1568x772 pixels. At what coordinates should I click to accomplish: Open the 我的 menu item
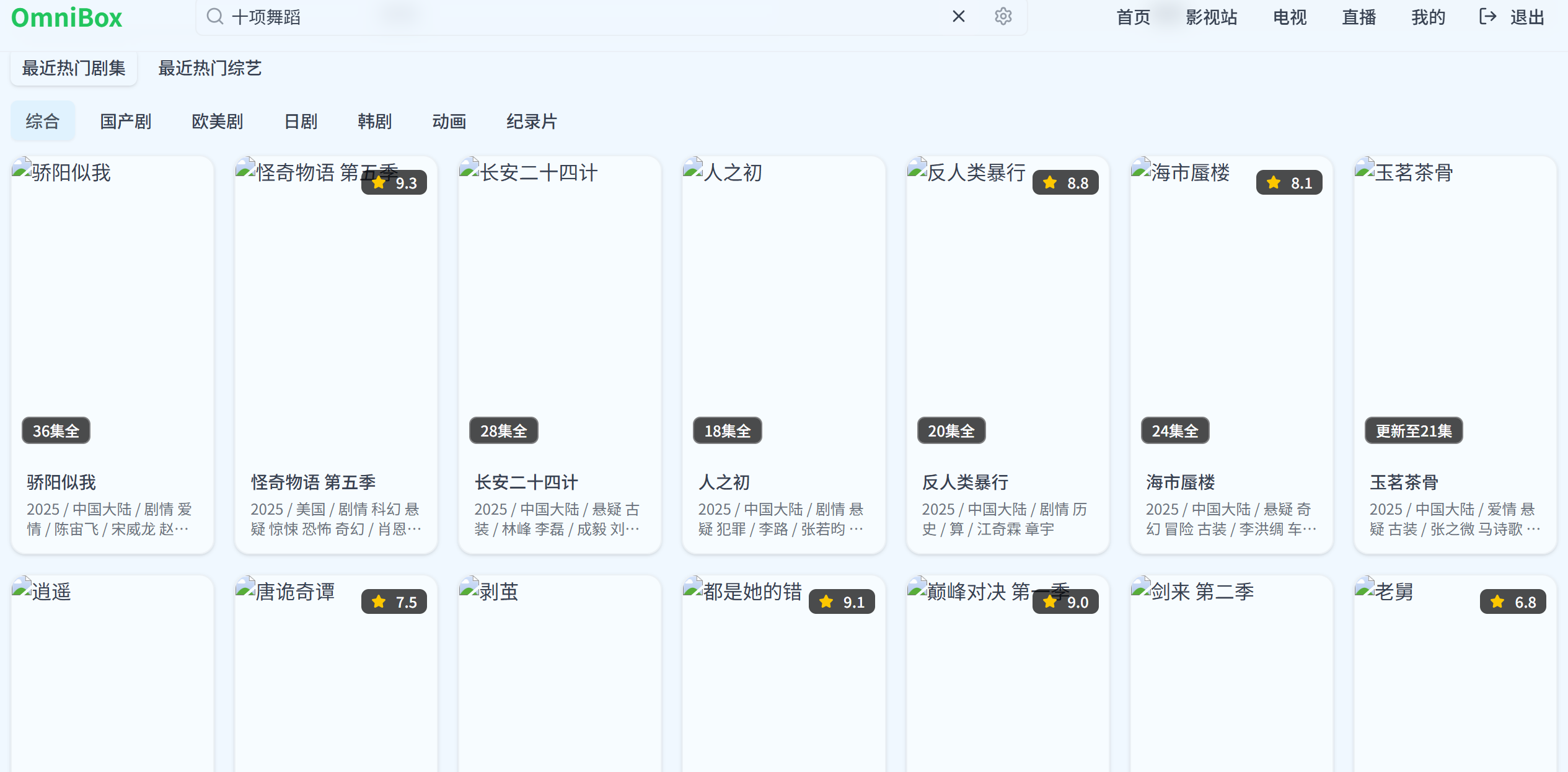point(1428,17)
